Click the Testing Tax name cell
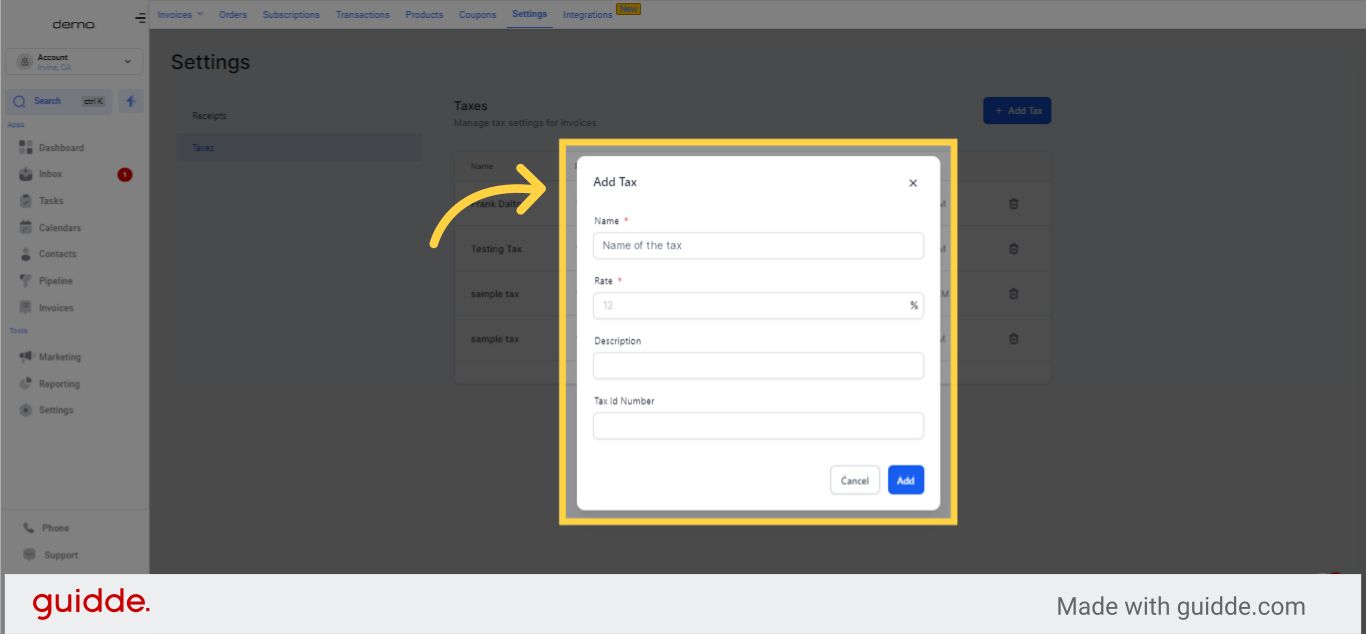Viewport: 1366px width, 634px height. [x=496, y=249]
